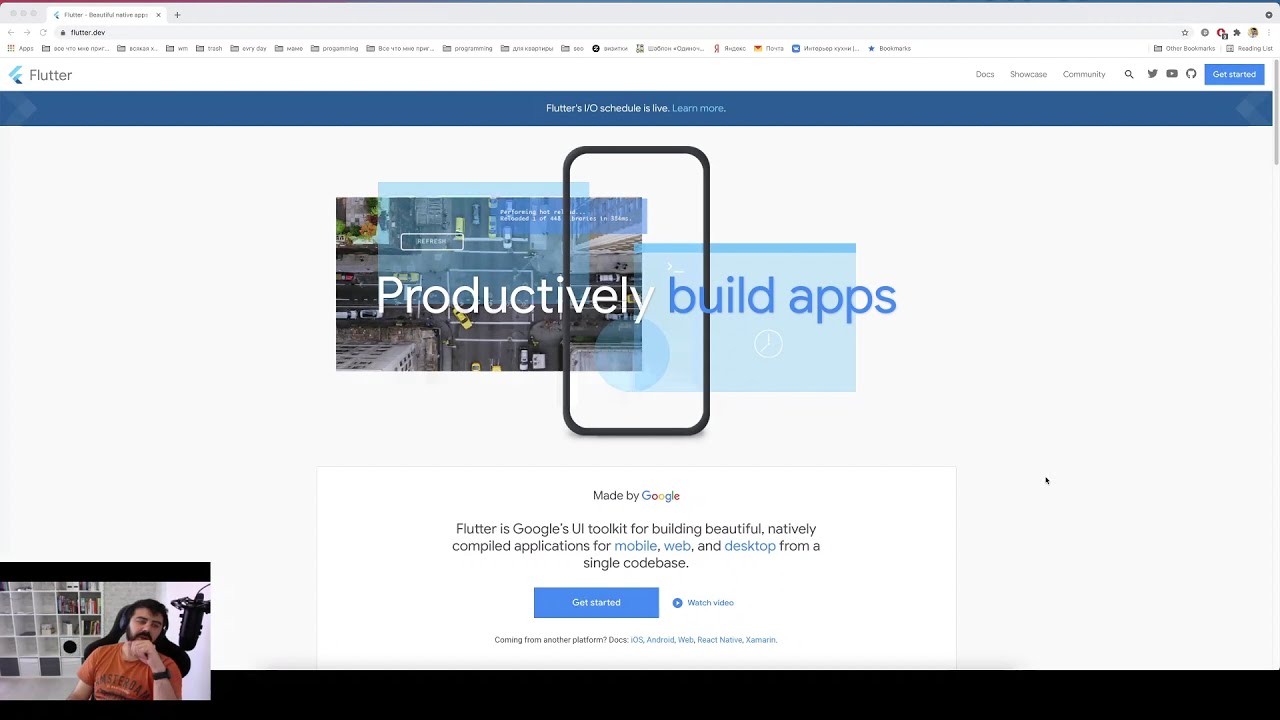
Task: Bookmark this page with the star icon
Action: [1185, 32]
